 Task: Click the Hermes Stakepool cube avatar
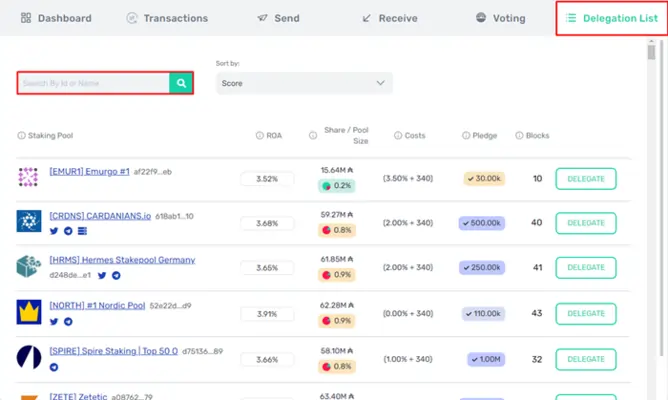(x=29, y=266)
